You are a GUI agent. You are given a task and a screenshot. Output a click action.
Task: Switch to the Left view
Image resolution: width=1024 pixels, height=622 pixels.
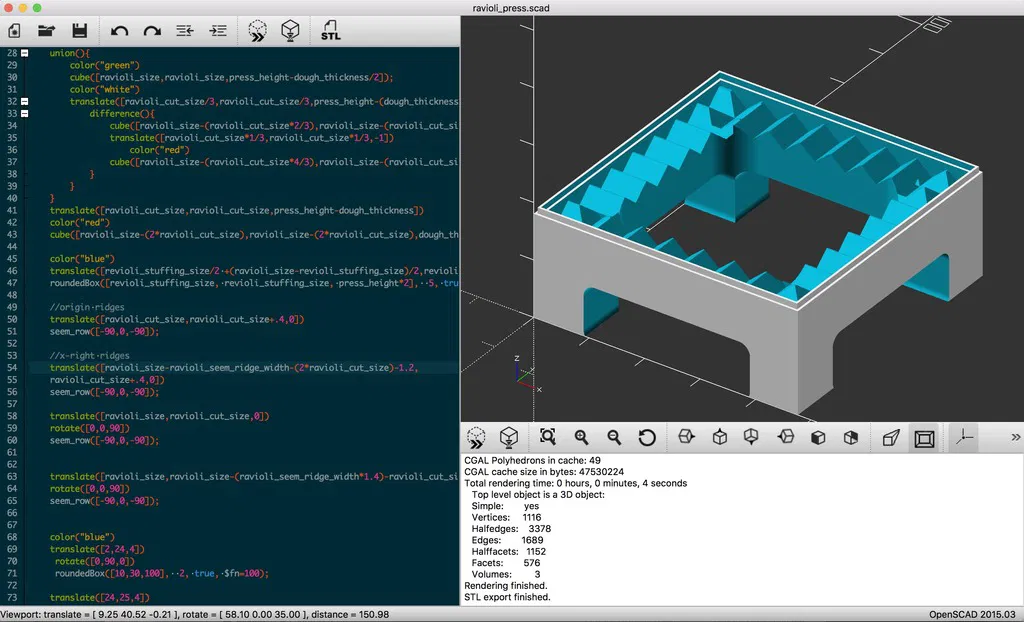(786, 436)
